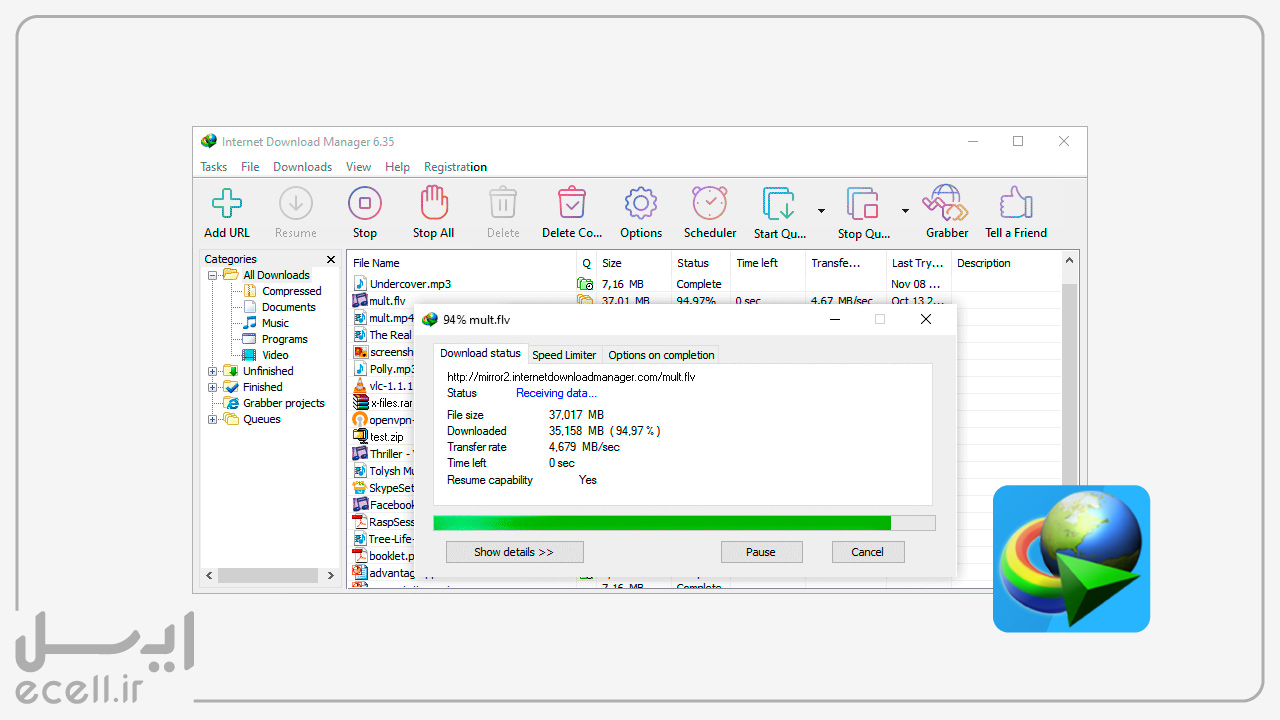Open the Tasks menu
This screenshot has height=720, width=1280.
coord(214,167)
